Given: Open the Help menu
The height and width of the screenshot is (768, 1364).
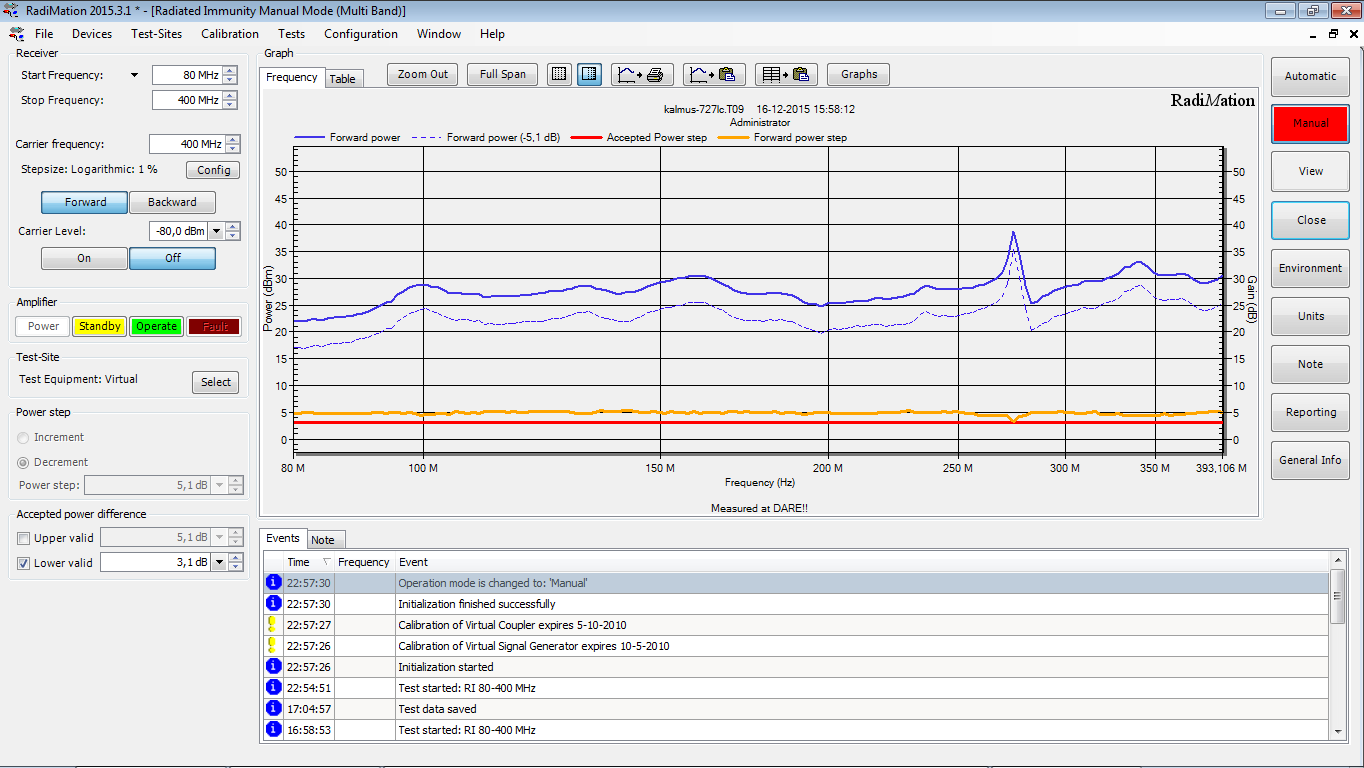Looking at the screenshot, I should pos(492,34).
